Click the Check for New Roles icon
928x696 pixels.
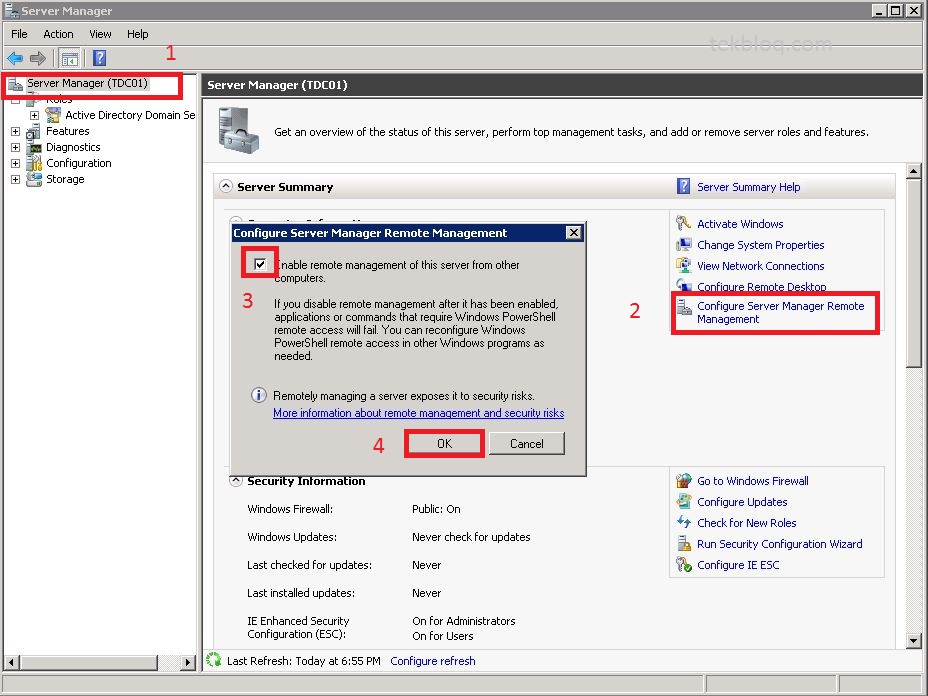pos(684,523)
